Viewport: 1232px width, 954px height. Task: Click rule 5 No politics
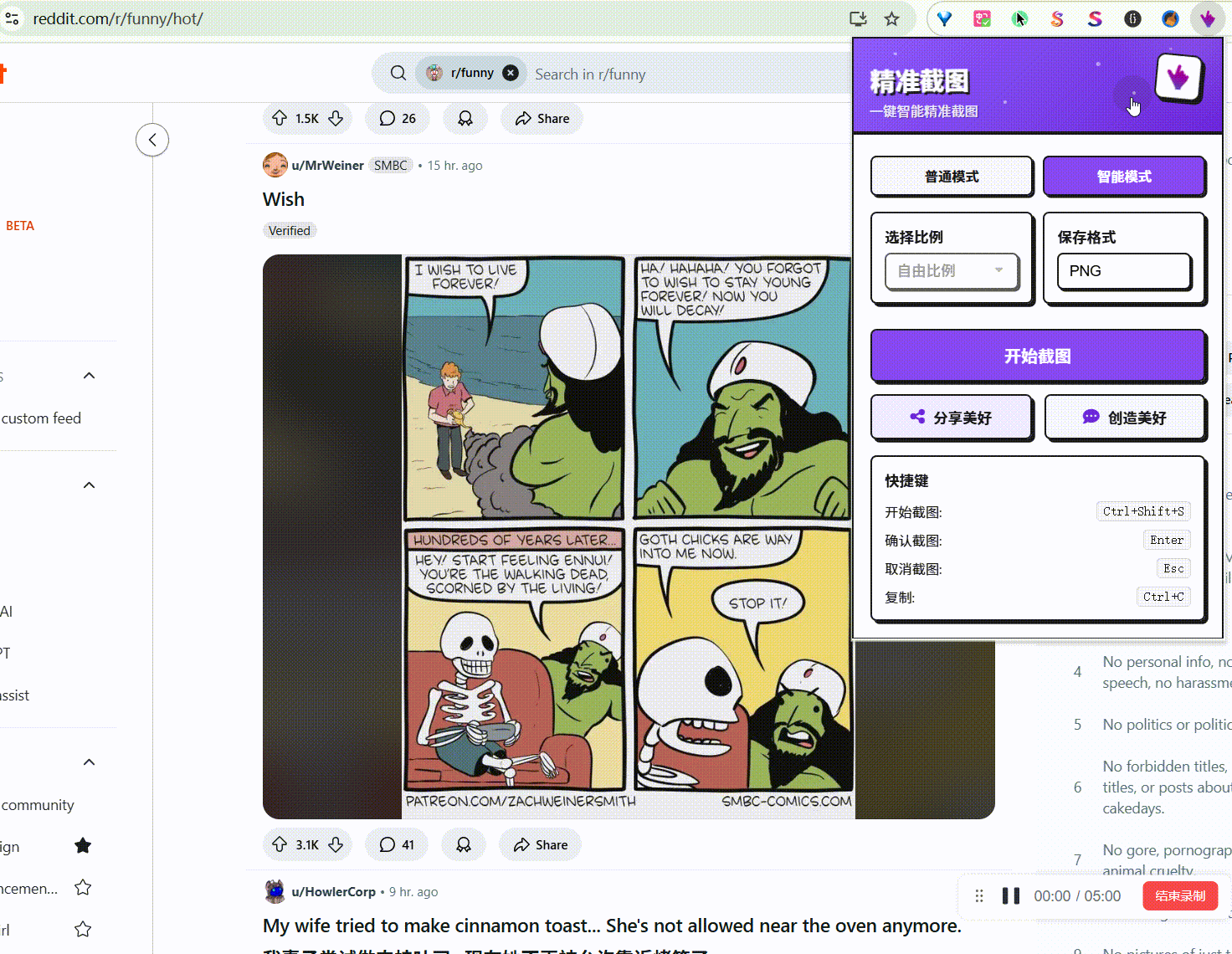(1152, 725)
